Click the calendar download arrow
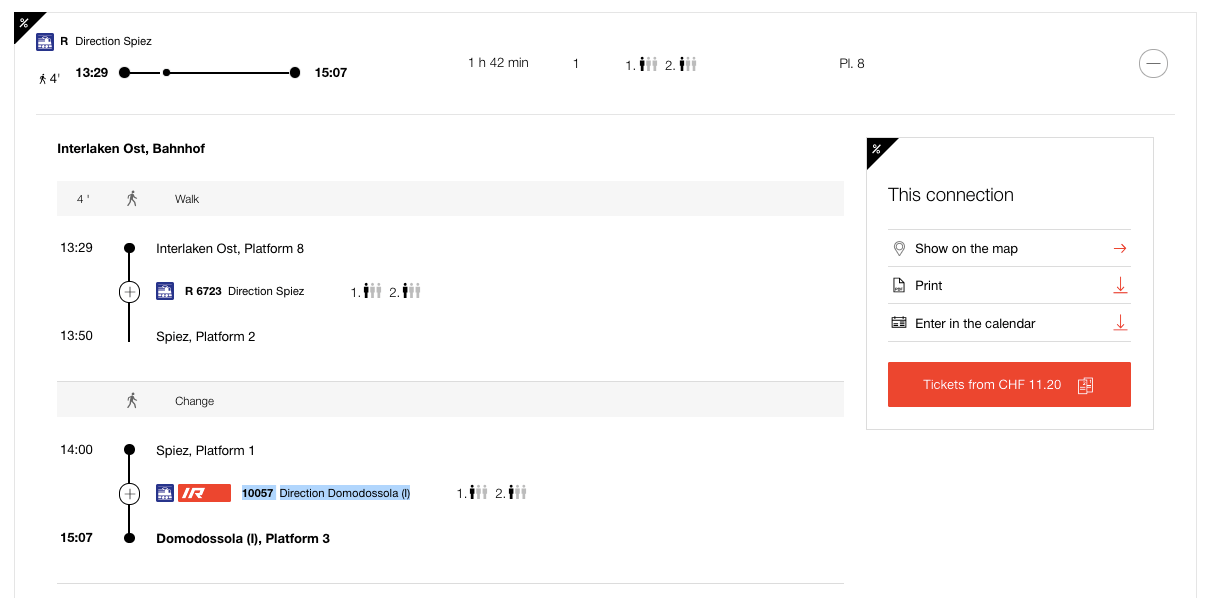The height and width of the screenshot is (598, 1209). 1120,323
